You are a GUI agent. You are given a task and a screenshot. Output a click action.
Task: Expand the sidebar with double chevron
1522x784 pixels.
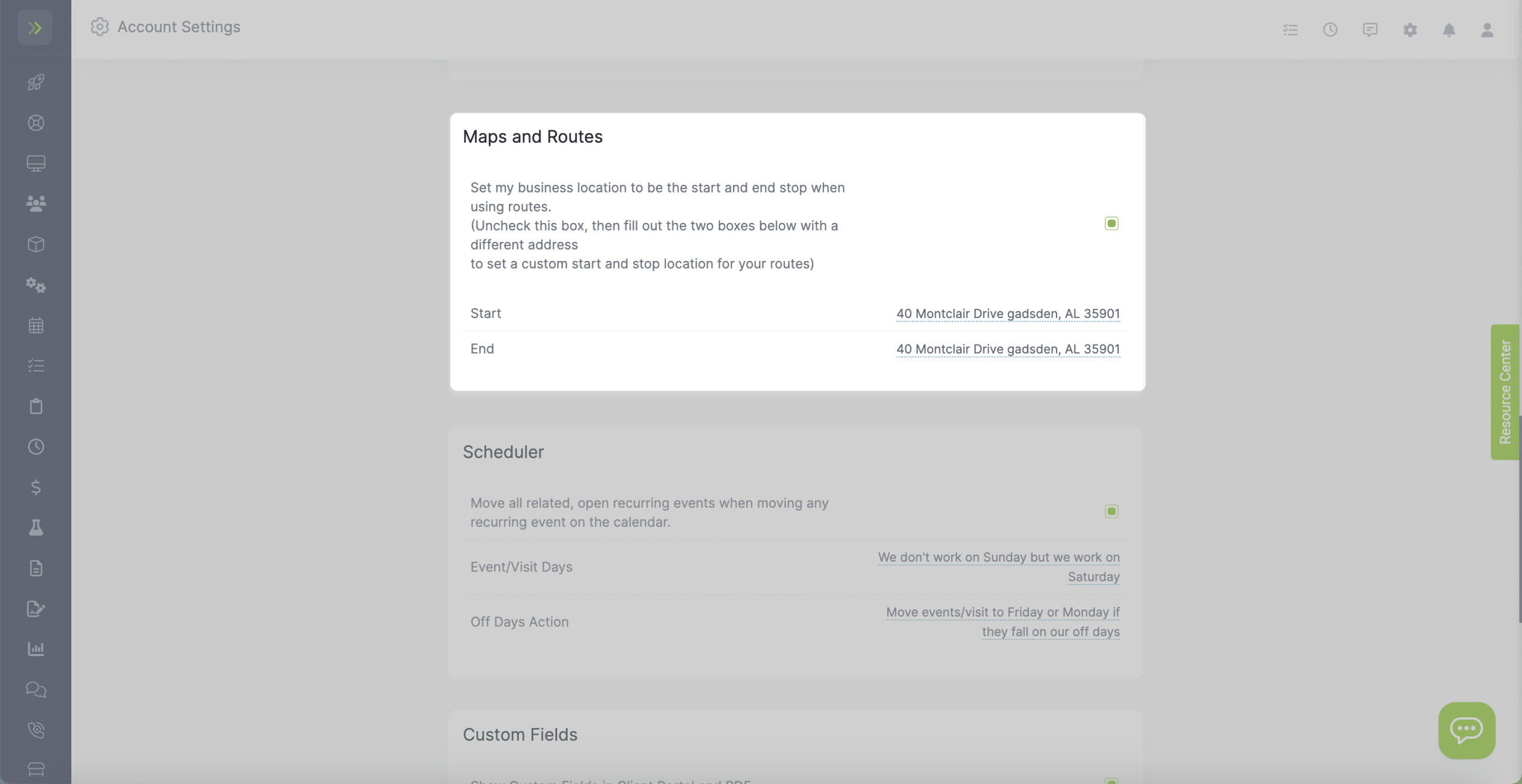coord(35,27)
